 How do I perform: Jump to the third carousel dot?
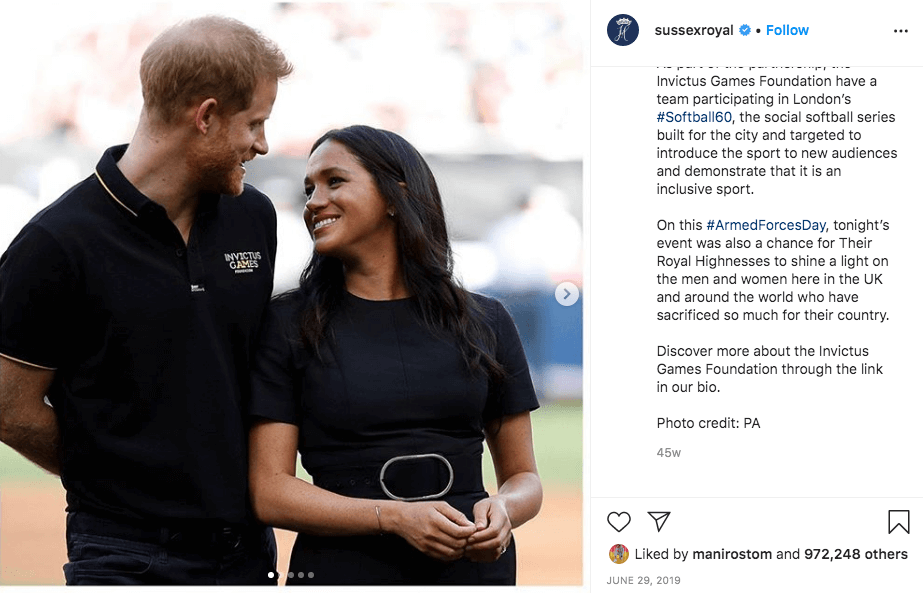(291, 575)
